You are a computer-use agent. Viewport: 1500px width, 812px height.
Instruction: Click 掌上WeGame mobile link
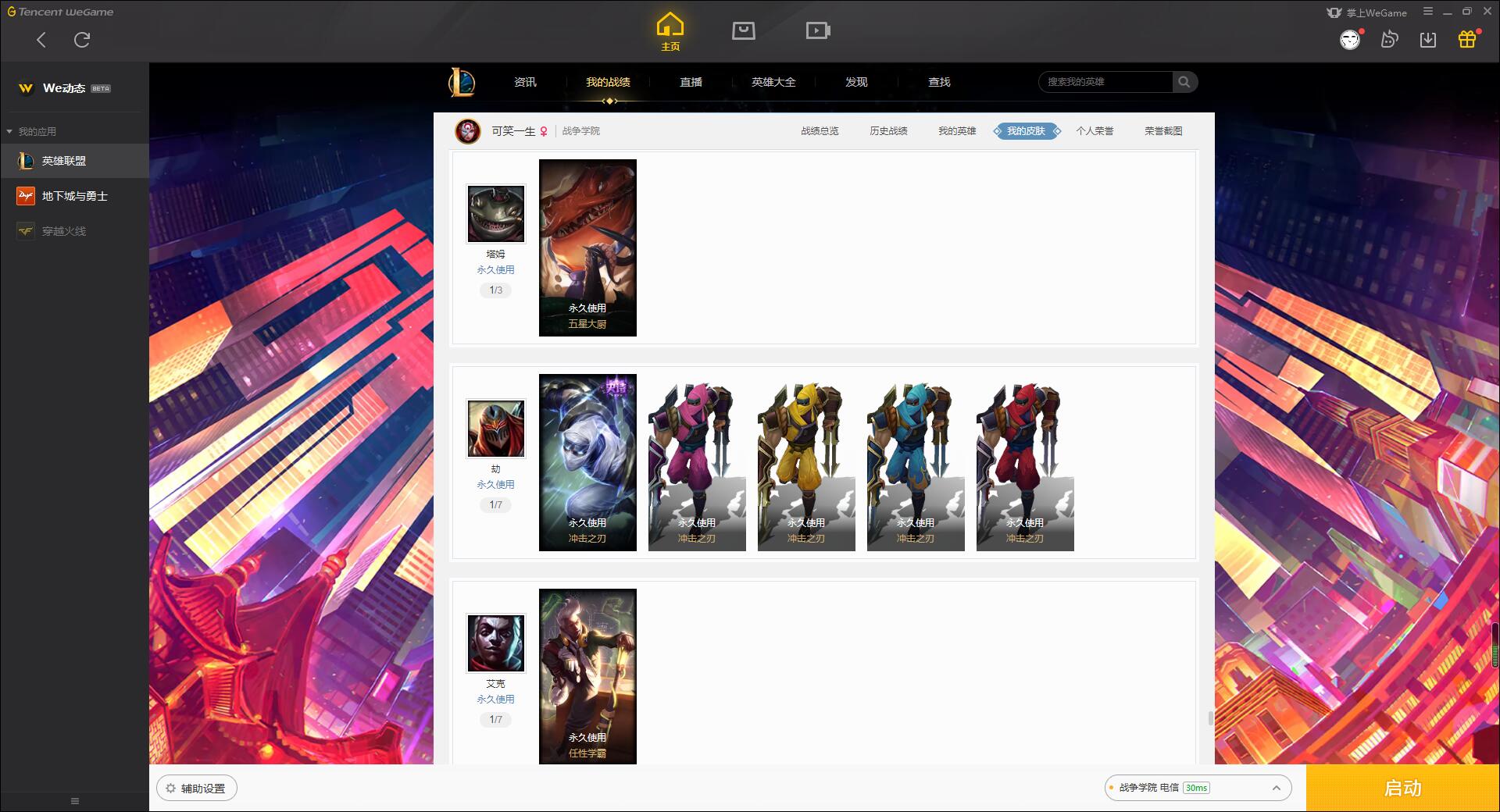point(1367,12)
